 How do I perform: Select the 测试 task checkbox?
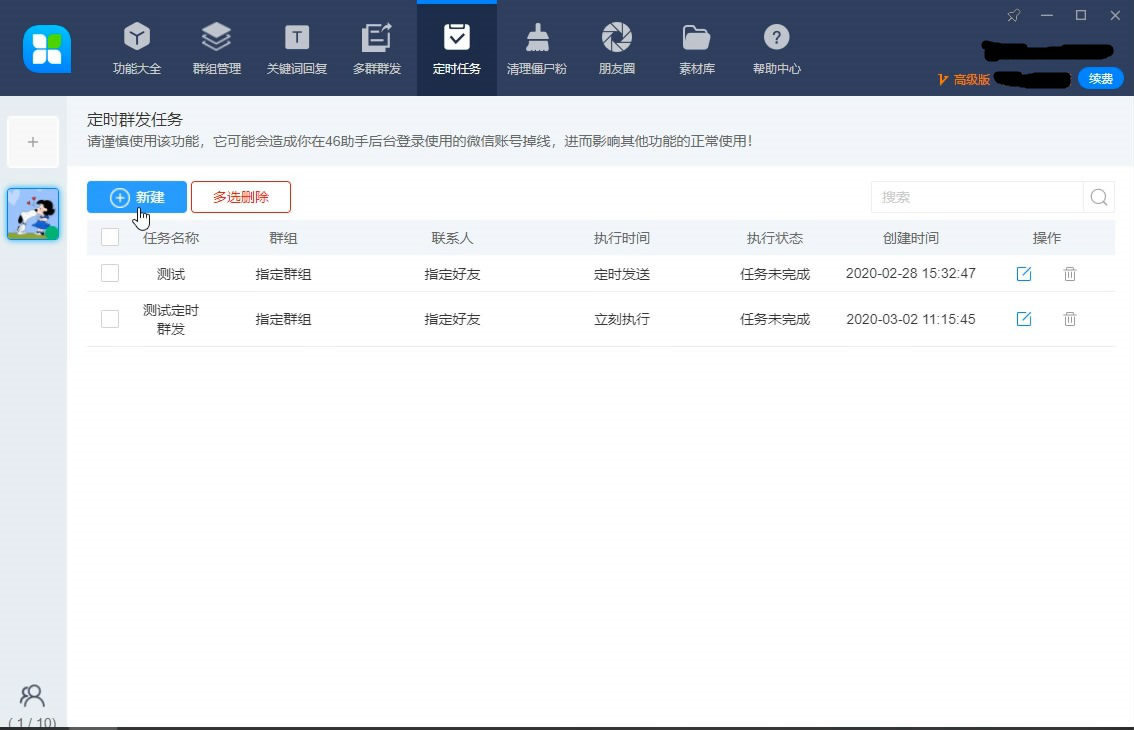[x=109, y=272]
